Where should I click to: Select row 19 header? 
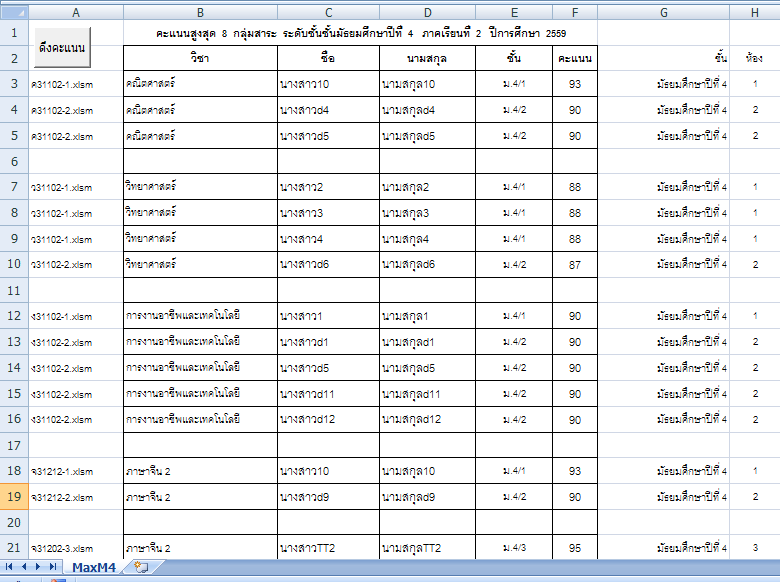pyautogui.click(x=14, y=496)
